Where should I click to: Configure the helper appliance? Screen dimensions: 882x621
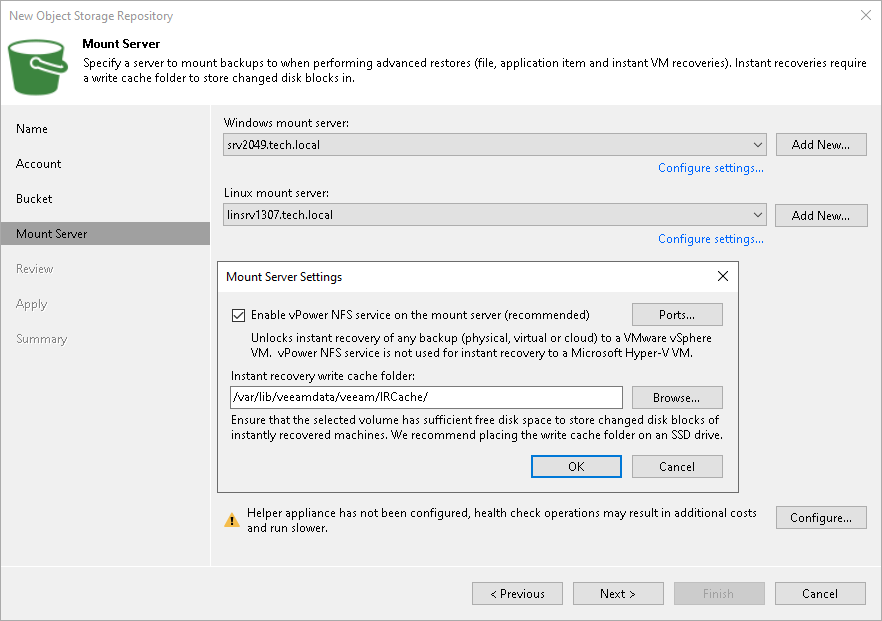pyautogui.click(x=821, y=518)
